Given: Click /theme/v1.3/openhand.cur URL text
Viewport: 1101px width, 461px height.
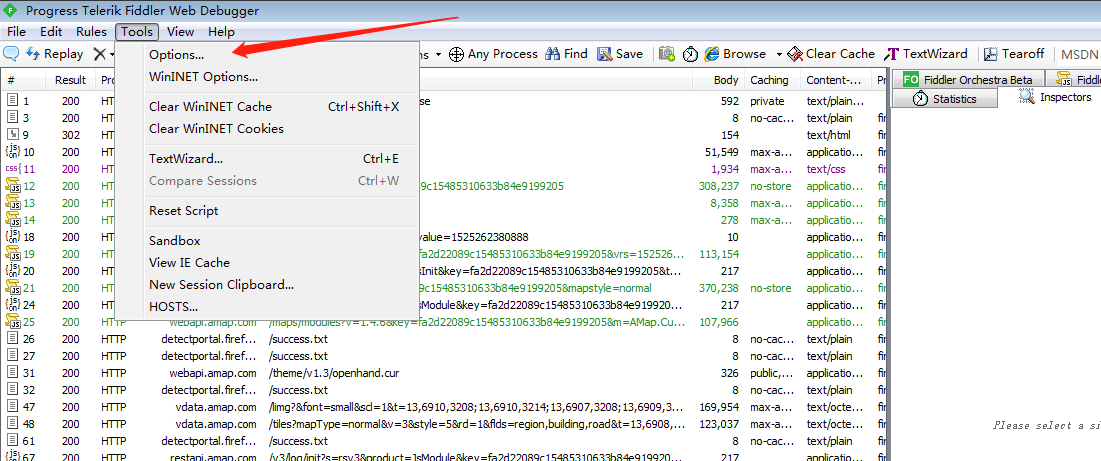Looking at the screenshot, I should pos(334,373).
